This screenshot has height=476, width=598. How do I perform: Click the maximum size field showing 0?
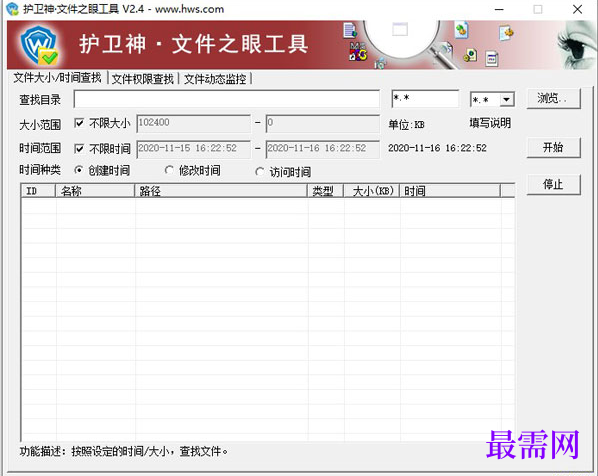pyautogui.click(x=323, y=124)
